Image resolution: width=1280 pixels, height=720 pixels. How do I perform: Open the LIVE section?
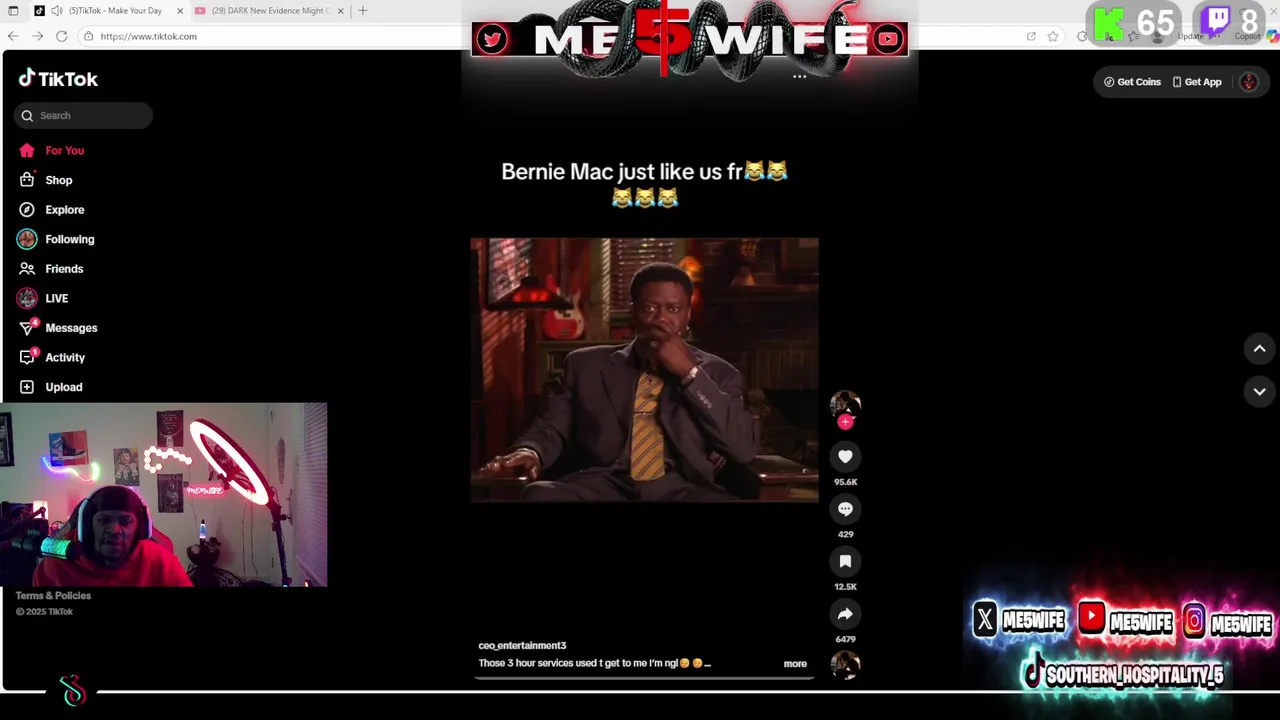point(56,298)
